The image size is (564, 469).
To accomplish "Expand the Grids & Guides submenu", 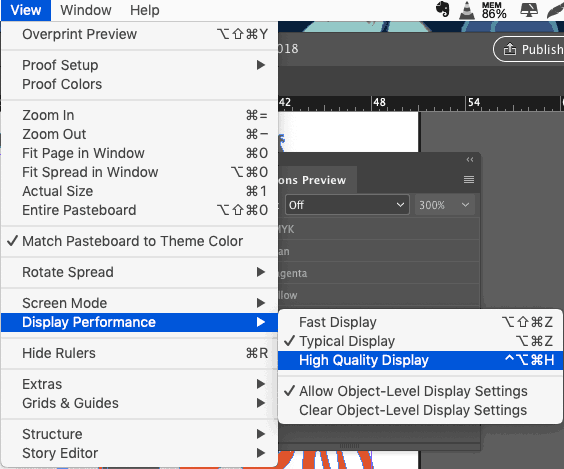I will (x=139, y=403).
